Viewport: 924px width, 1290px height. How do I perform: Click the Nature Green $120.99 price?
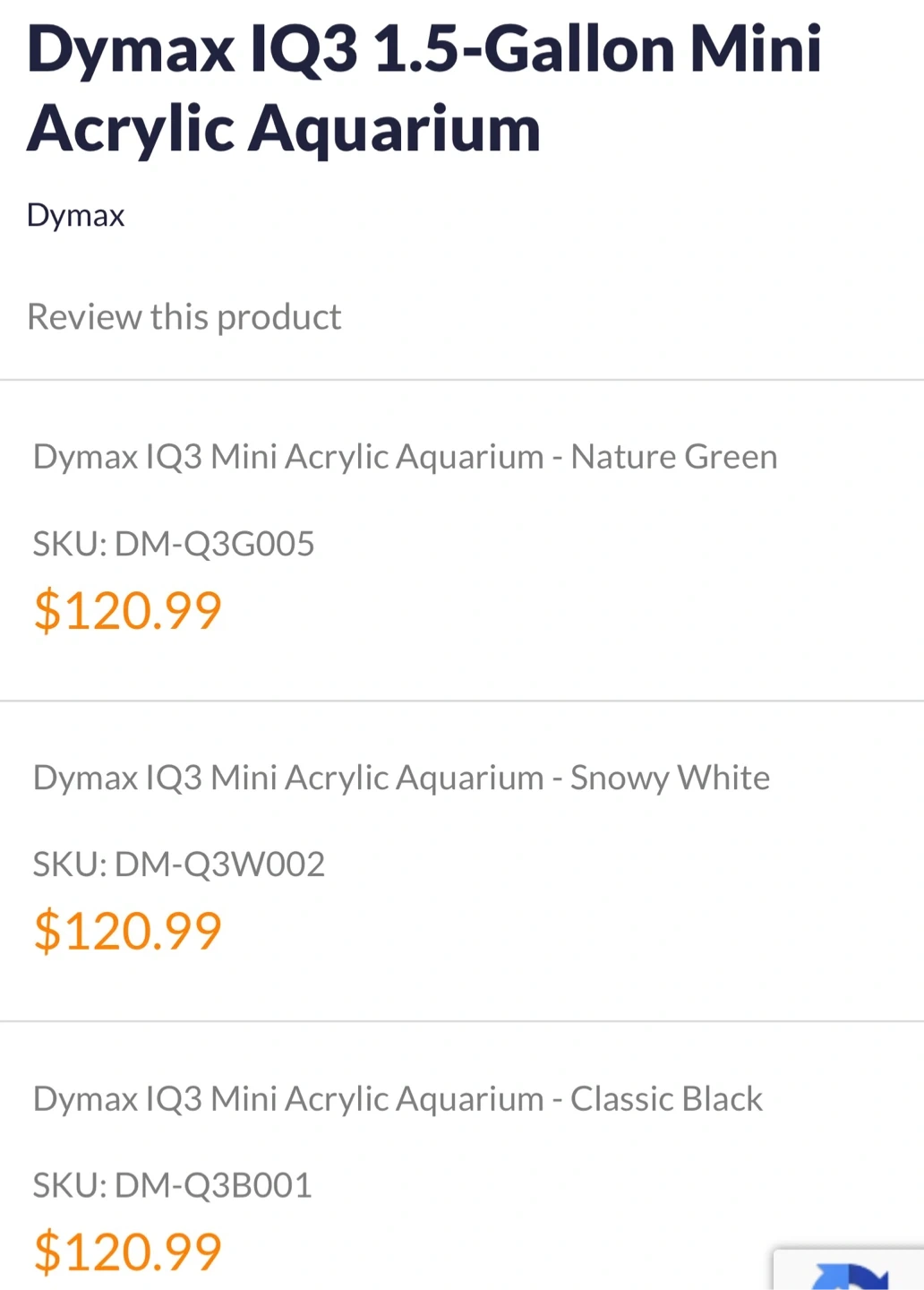pyautogui.click(x=128, y=611)
